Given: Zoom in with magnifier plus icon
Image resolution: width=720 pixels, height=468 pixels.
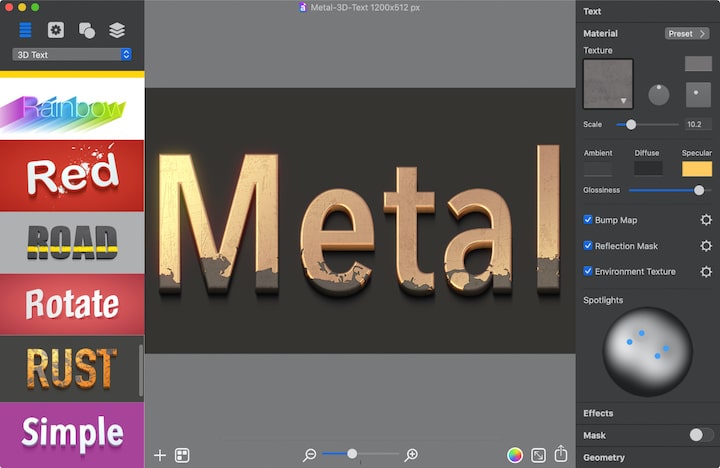Looking at the screenshot, I should pyautogui.click(x=411, y=455).
